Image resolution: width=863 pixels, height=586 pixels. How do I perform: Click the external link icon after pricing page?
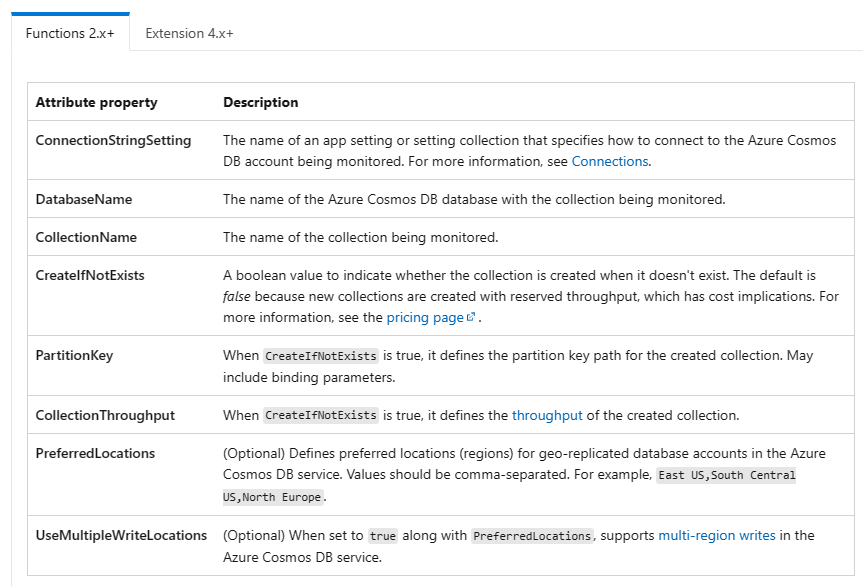(x=471, y=318)
